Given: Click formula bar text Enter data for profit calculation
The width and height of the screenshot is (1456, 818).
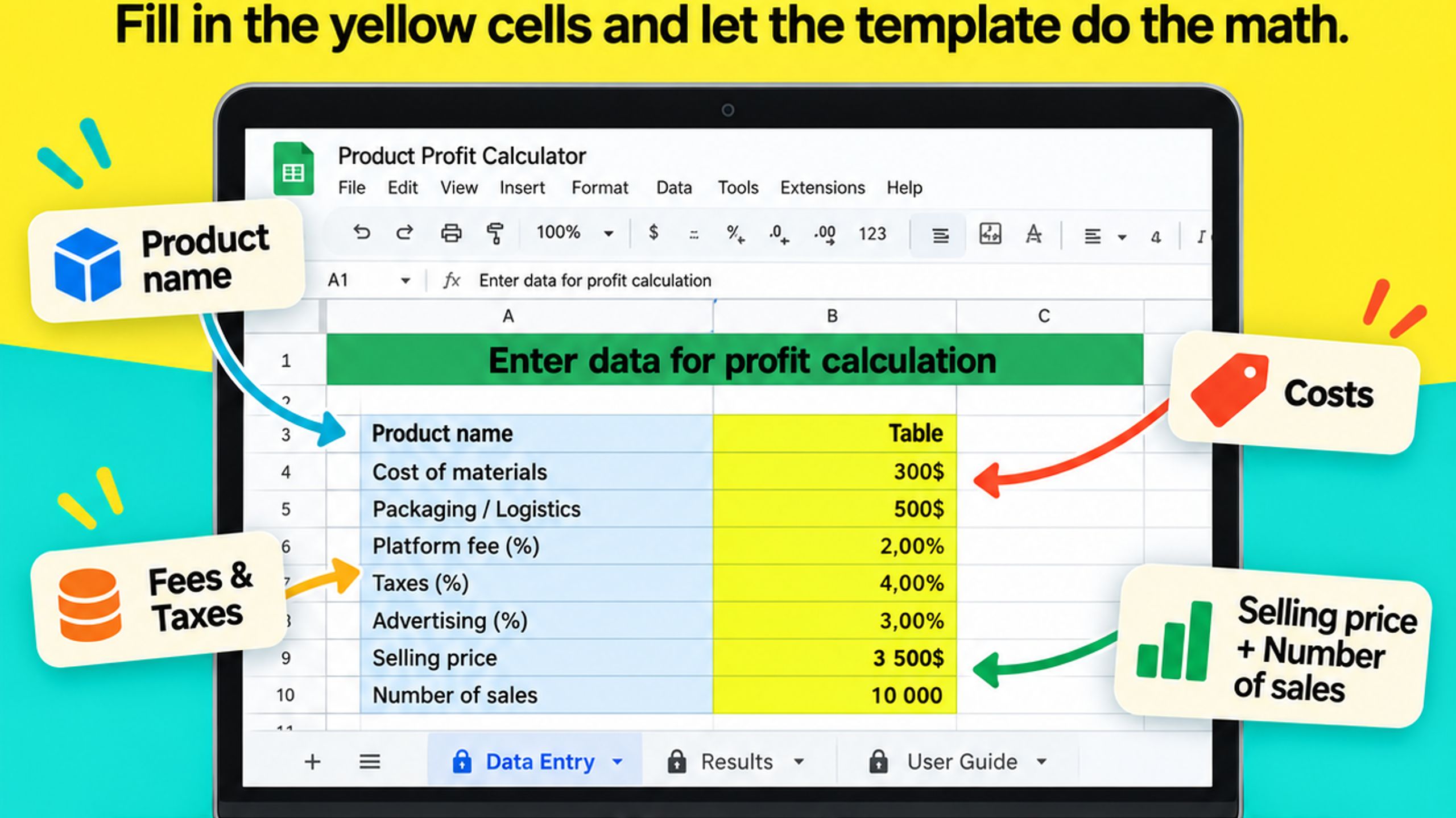Looking at the screenshot, I should [x=595, y=281].
